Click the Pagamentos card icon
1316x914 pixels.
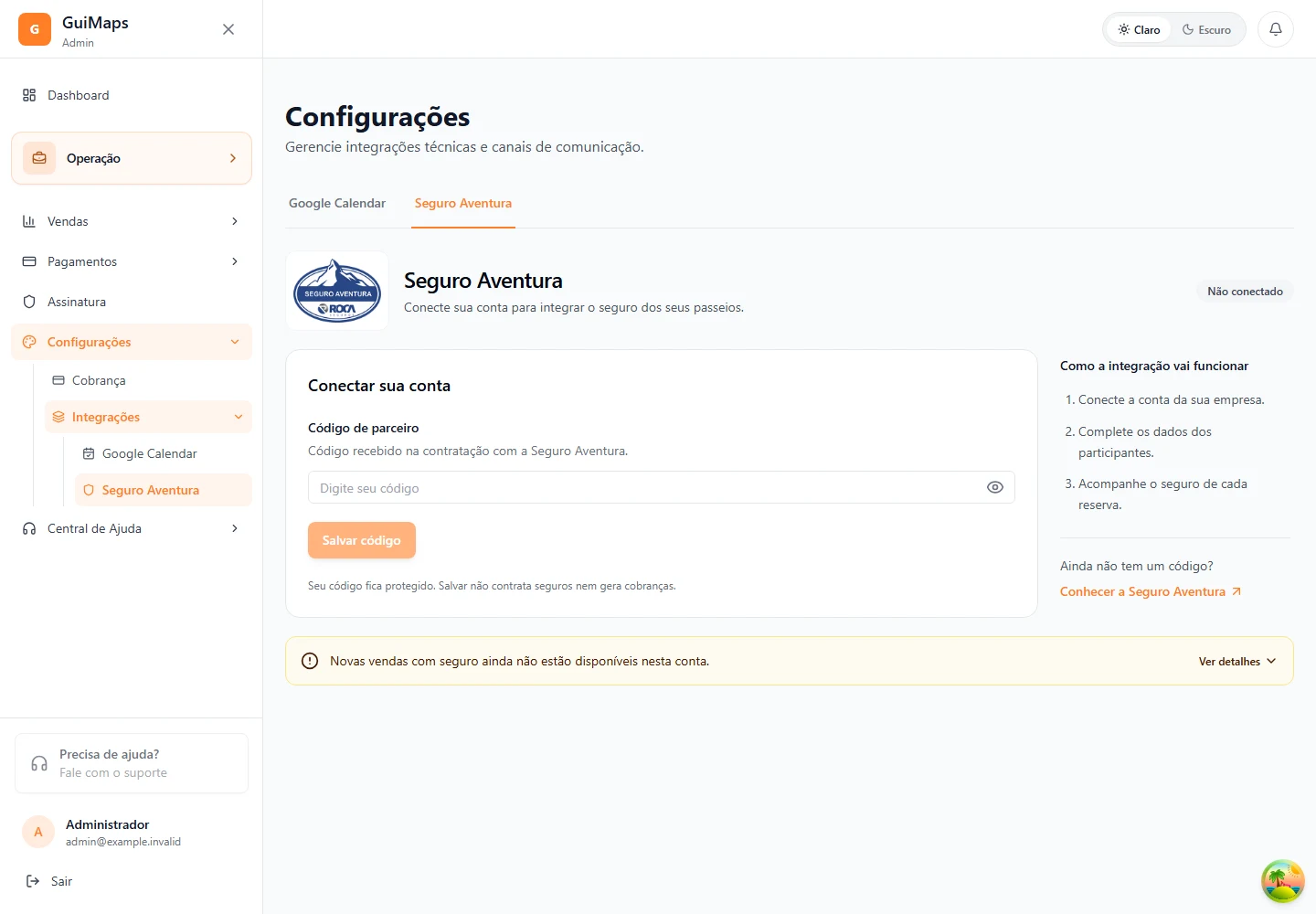(29, 261)
